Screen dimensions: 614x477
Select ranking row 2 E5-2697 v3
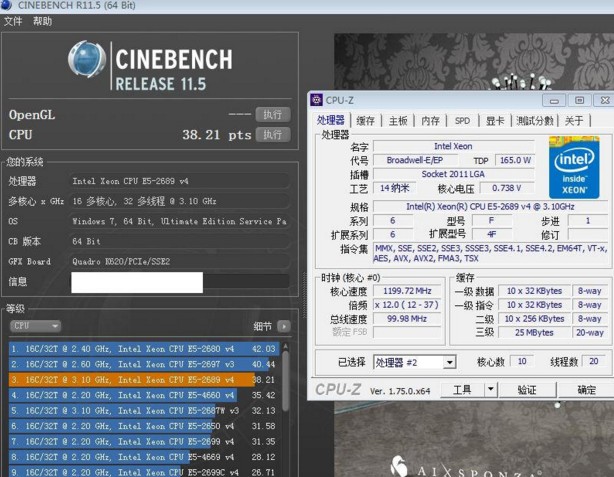[143, 364]
